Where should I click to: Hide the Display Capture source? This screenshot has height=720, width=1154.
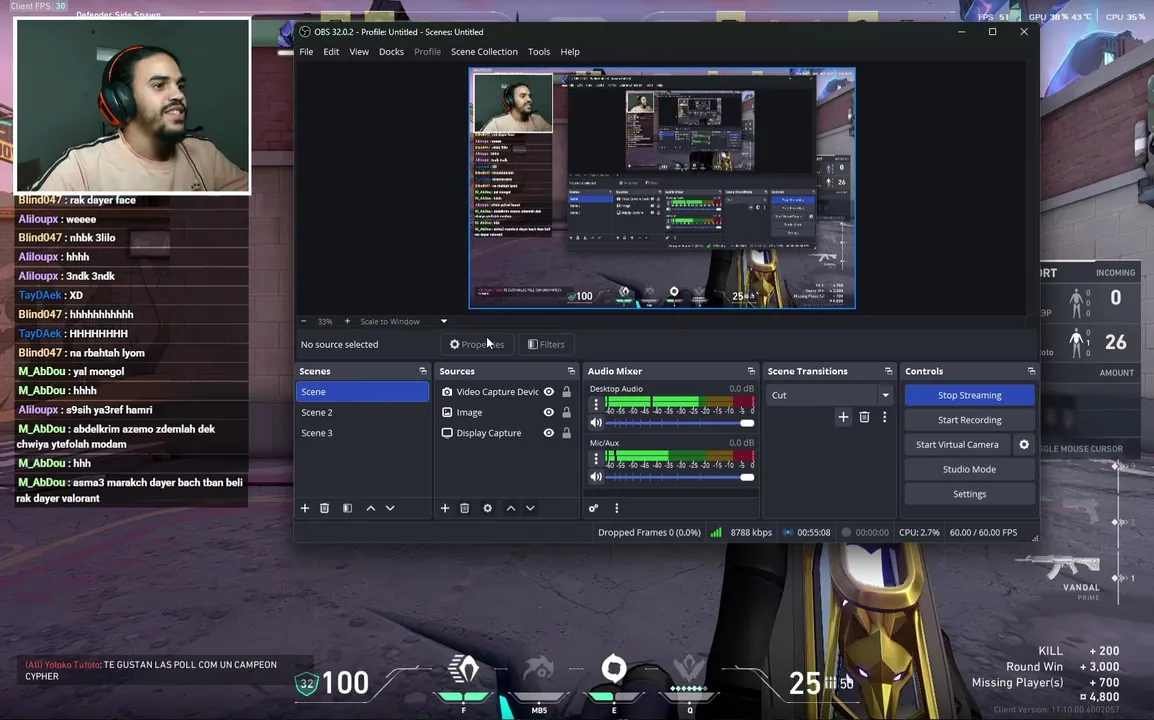click(548, 433)
